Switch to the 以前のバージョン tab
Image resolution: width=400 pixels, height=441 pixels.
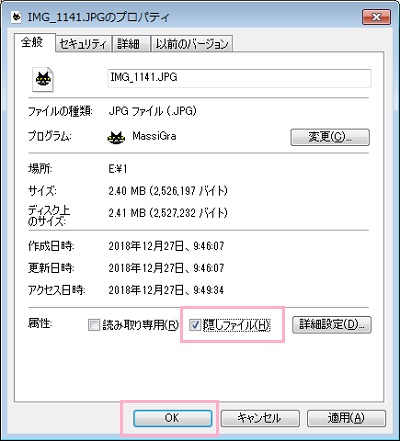[x=192, y=44]
